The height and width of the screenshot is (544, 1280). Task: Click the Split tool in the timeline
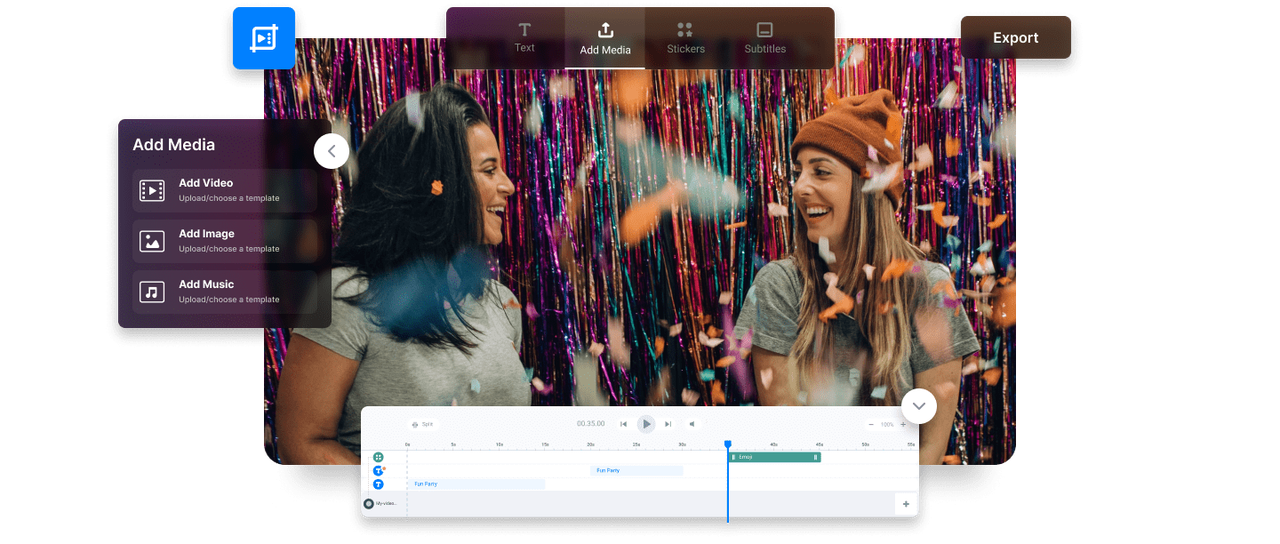point(423,424)
